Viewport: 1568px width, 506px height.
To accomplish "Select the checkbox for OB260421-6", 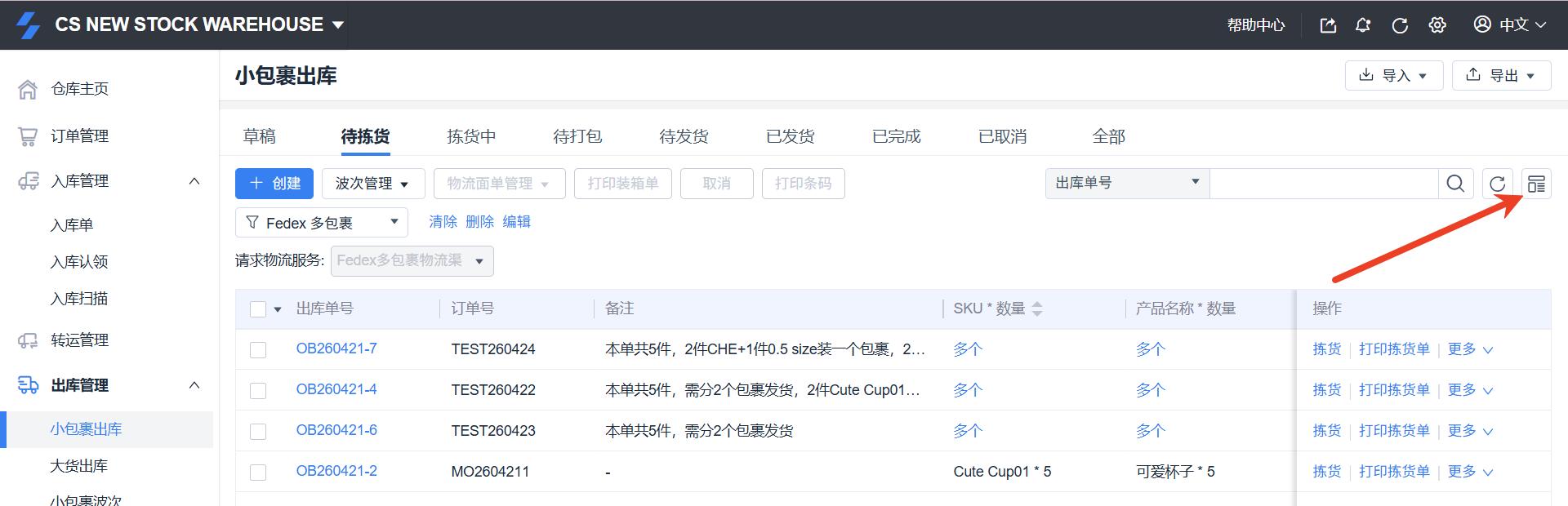I will click(x=258, y=432).
